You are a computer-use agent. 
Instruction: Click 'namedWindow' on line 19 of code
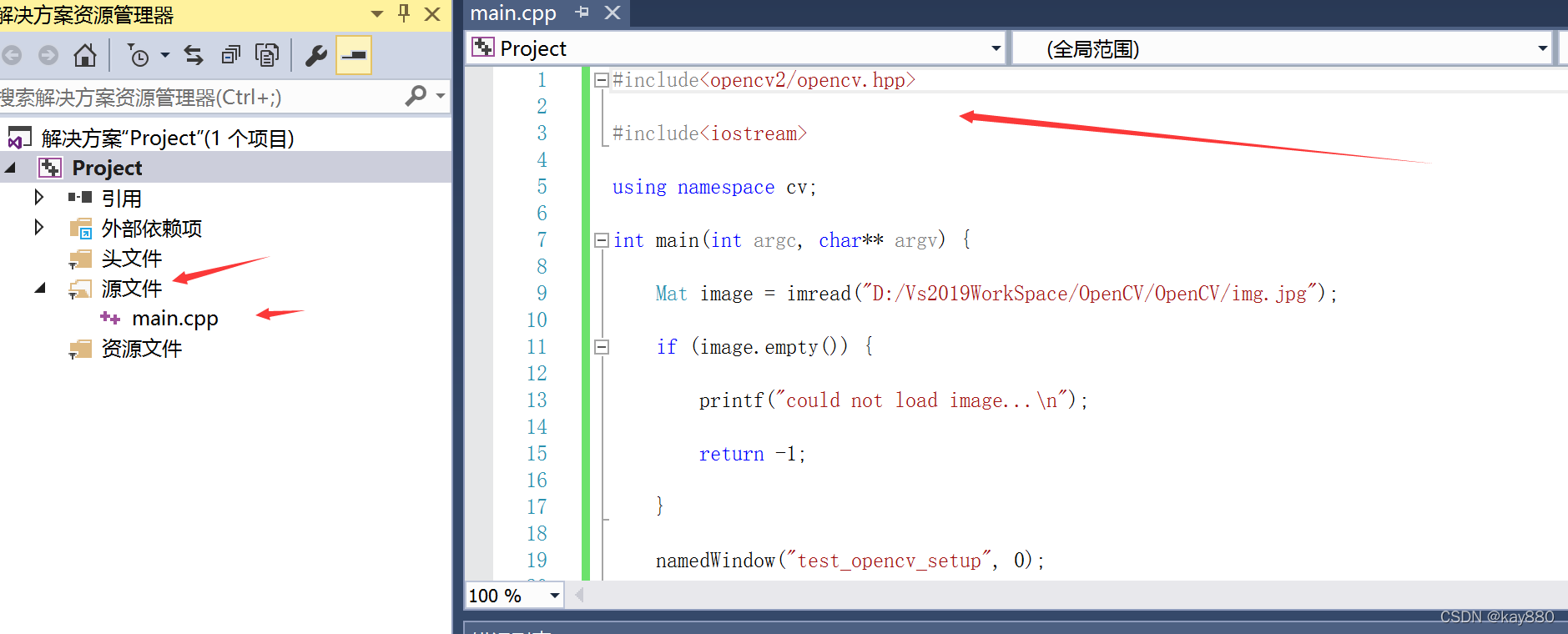pos(715,561)
